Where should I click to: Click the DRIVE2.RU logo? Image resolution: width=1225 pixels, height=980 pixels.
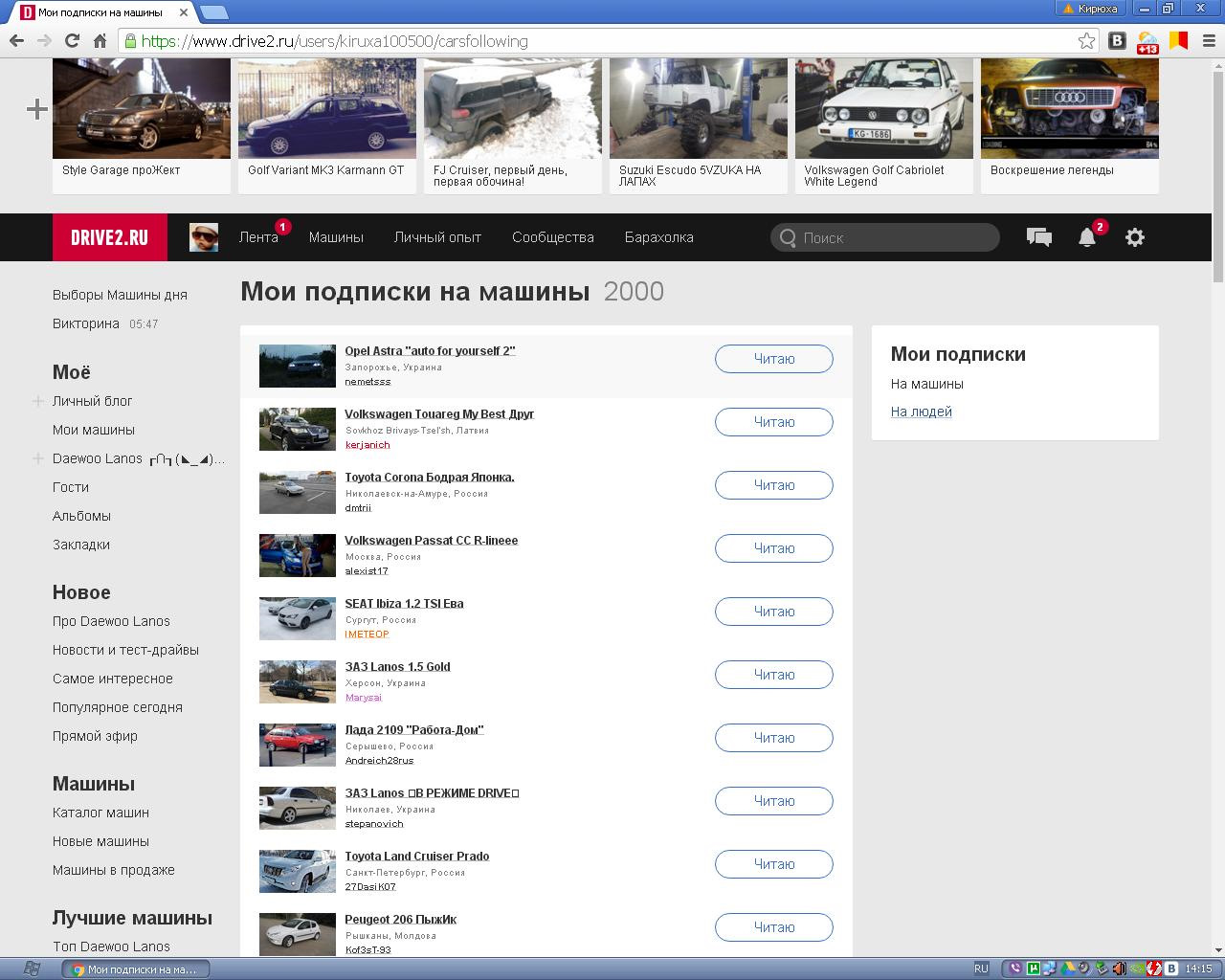pos(110,237)
